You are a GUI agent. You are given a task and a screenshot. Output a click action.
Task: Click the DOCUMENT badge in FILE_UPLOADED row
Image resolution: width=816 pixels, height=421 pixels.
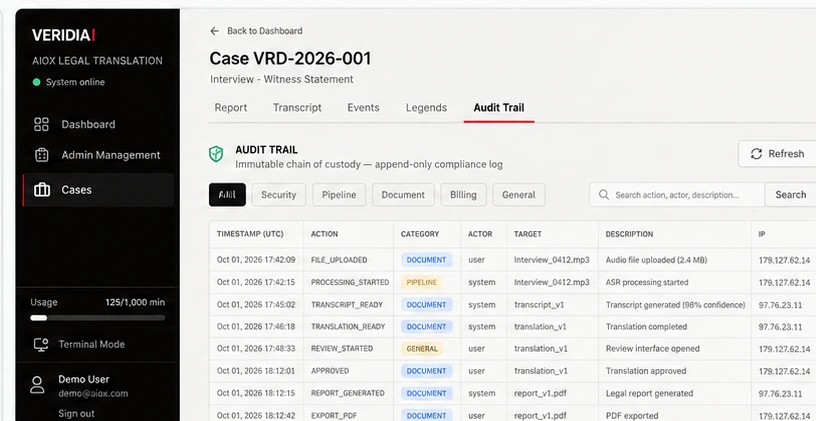tap(426, 260)
